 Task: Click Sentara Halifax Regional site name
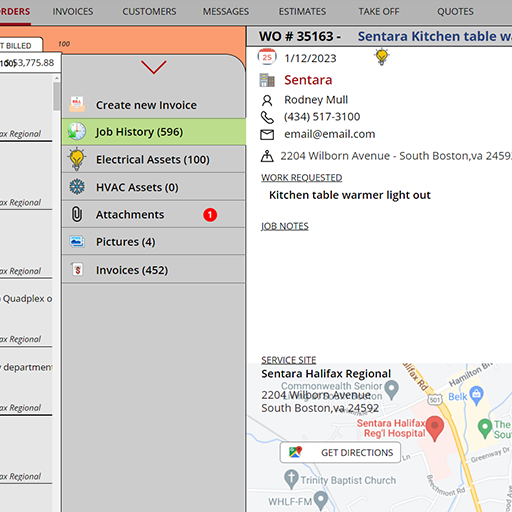tap(326, 374)
